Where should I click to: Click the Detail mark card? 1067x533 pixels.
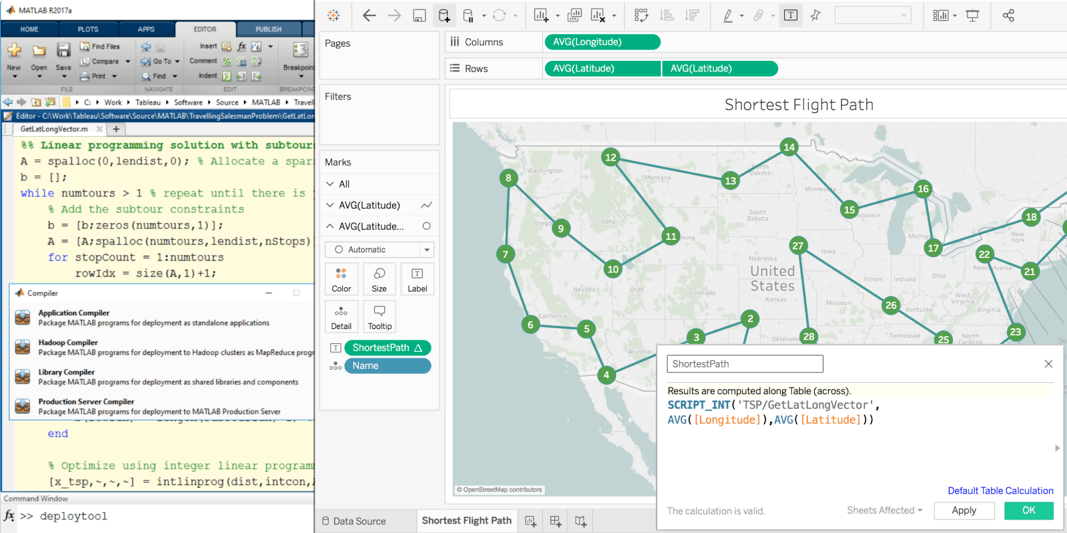(x=341, y=316)
